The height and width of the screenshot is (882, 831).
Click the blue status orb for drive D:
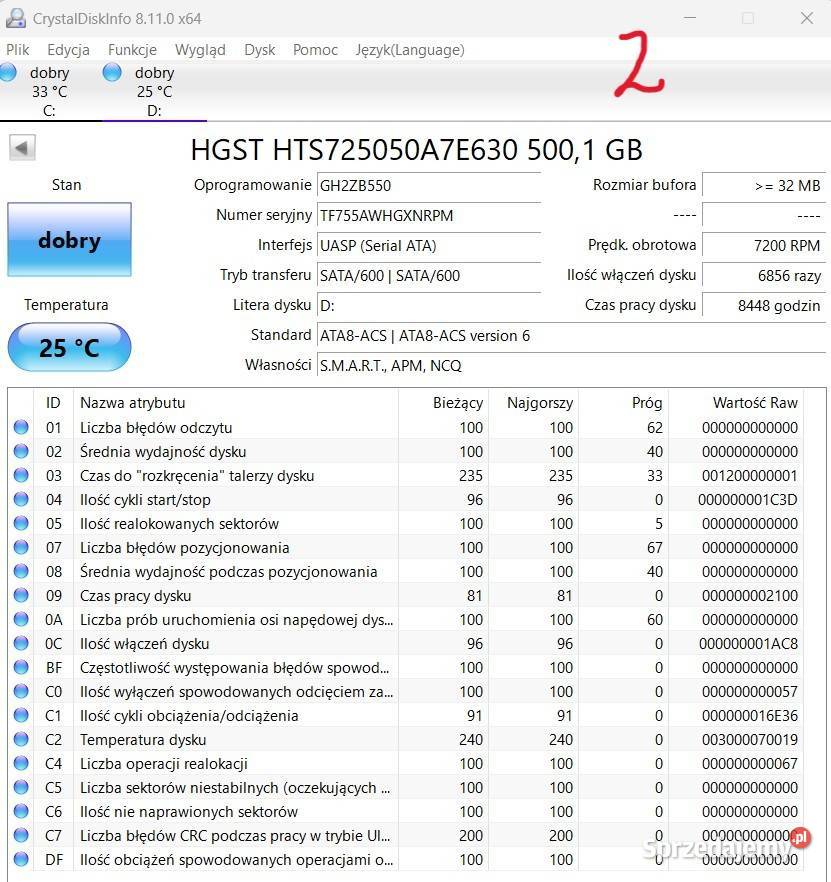pos(112,73)
